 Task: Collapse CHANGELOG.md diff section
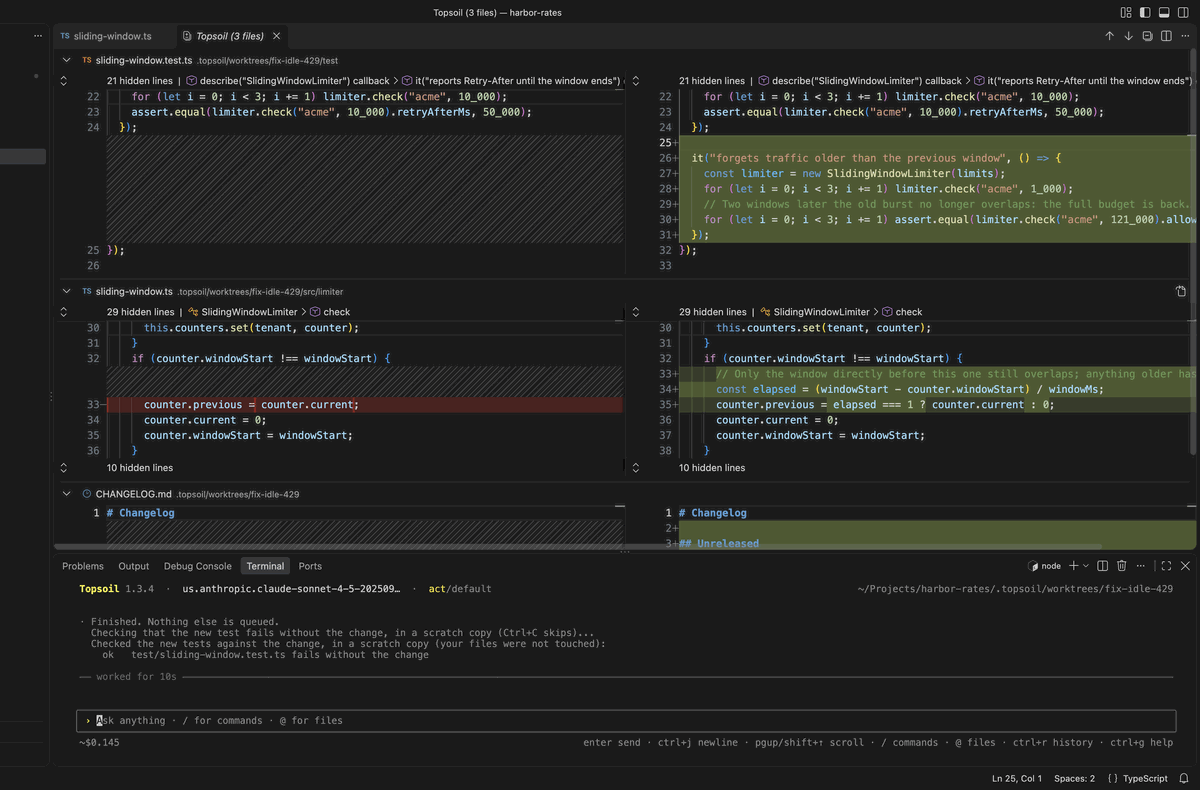click(66, 494)
